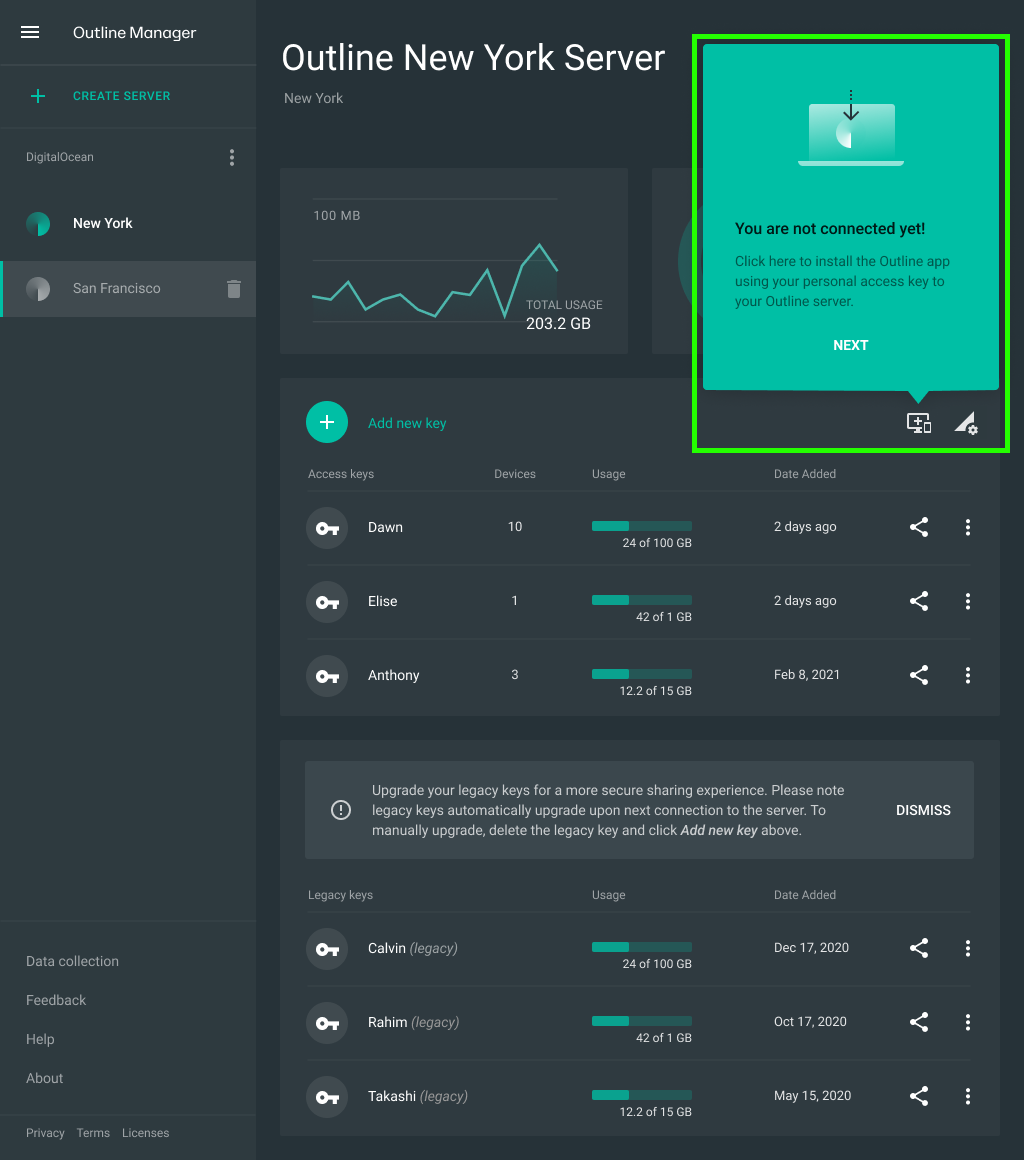Share Anthony's access key
The height and width of the screenshot is (1160, 1024).
click(x=919, y=675)
